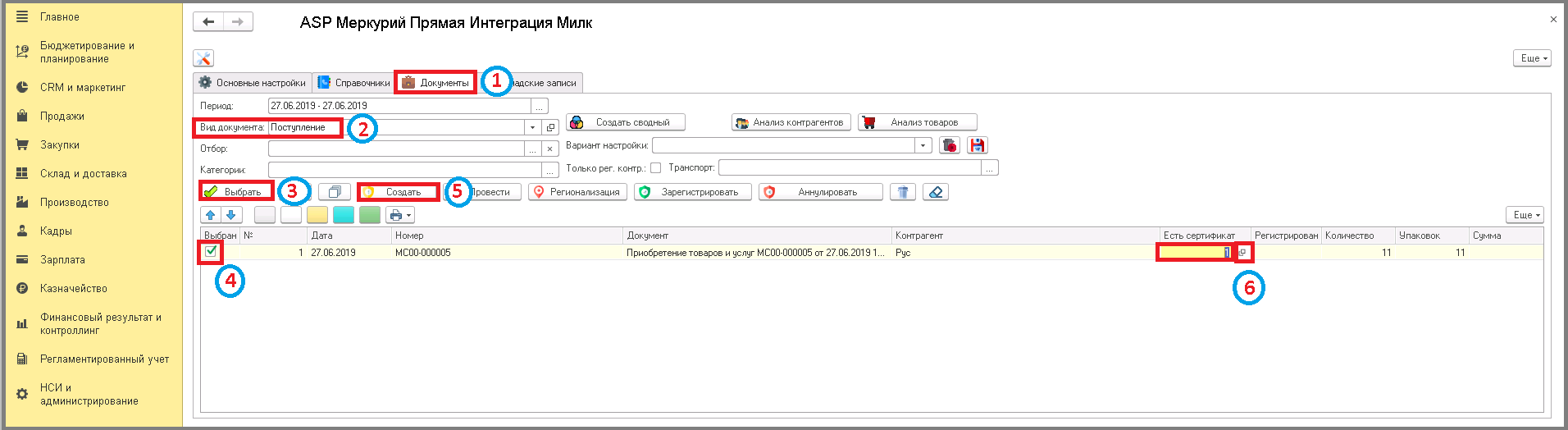Image resolution: width=1568 pixels, height=430 pixels.
Task: Click Зарегистрировать button
Action: click(693, 192)
